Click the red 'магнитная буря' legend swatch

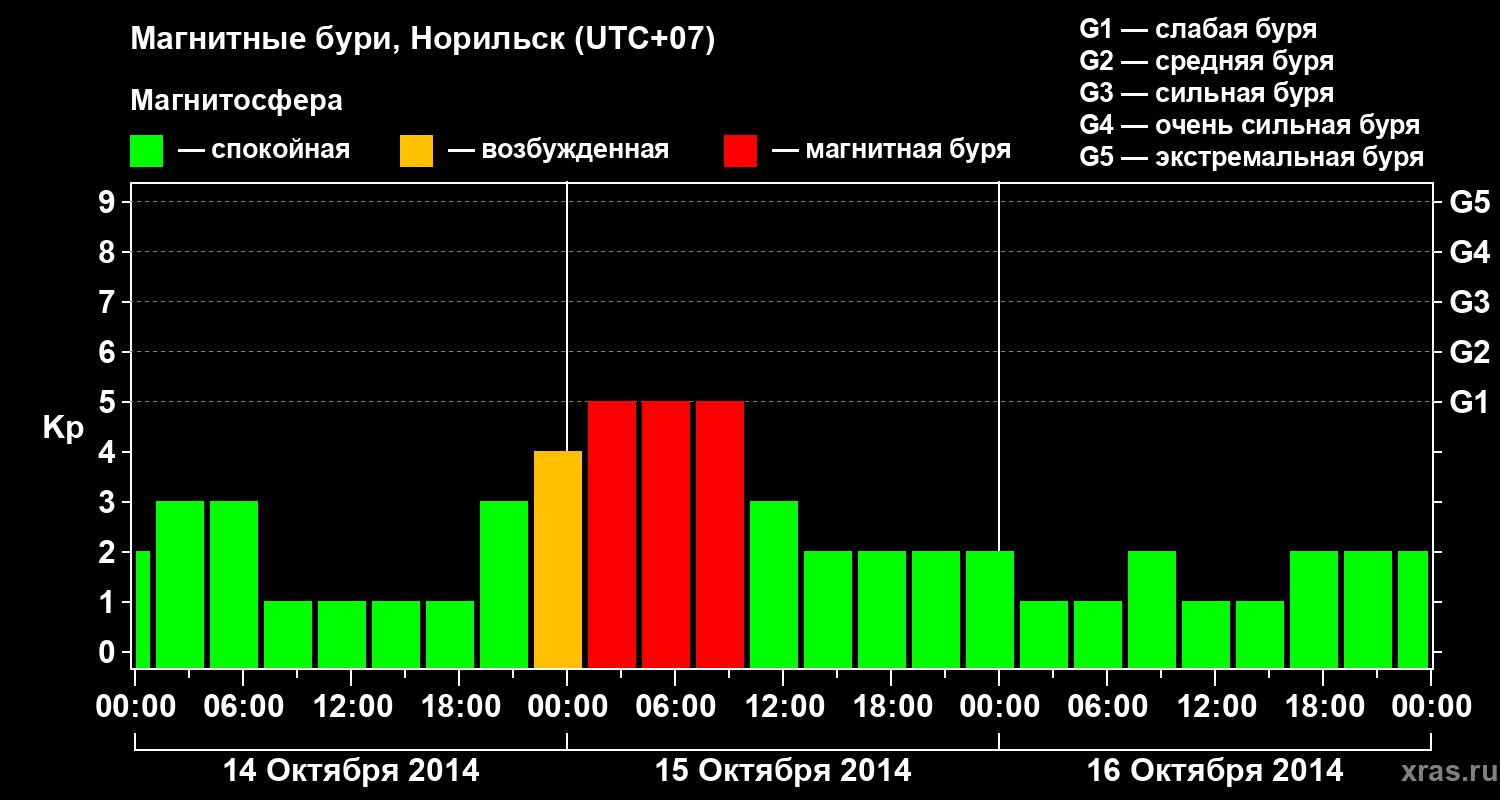click(741, 151)
